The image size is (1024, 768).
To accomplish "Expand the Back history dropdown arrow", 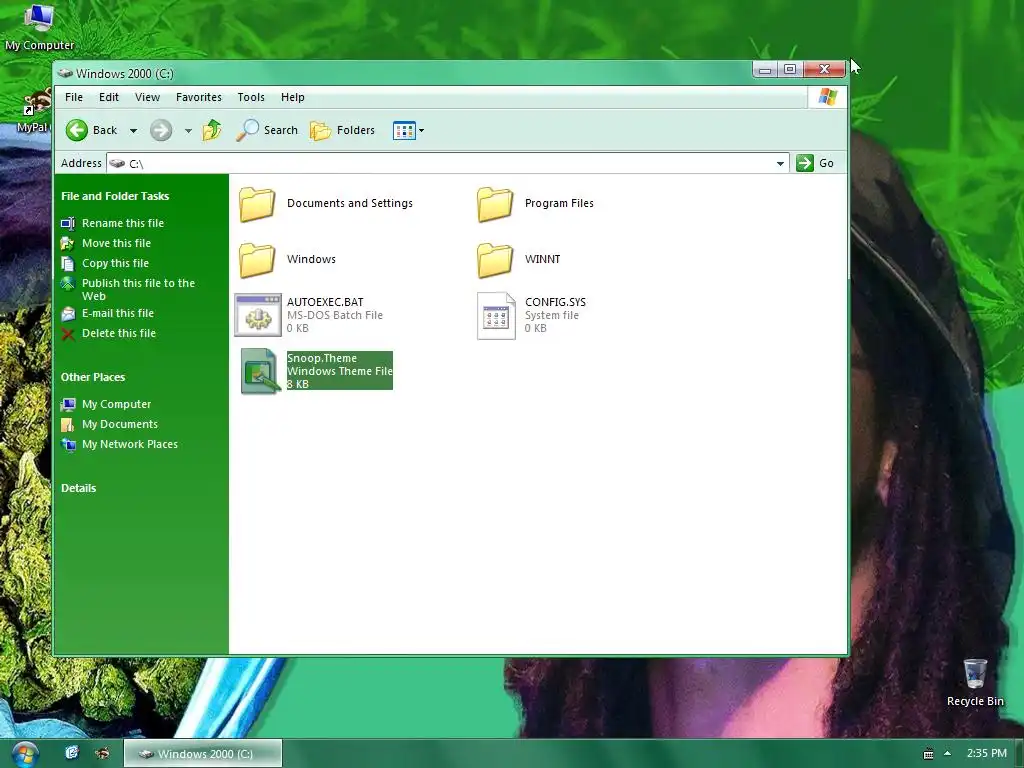I will click(x=133, y=131).
